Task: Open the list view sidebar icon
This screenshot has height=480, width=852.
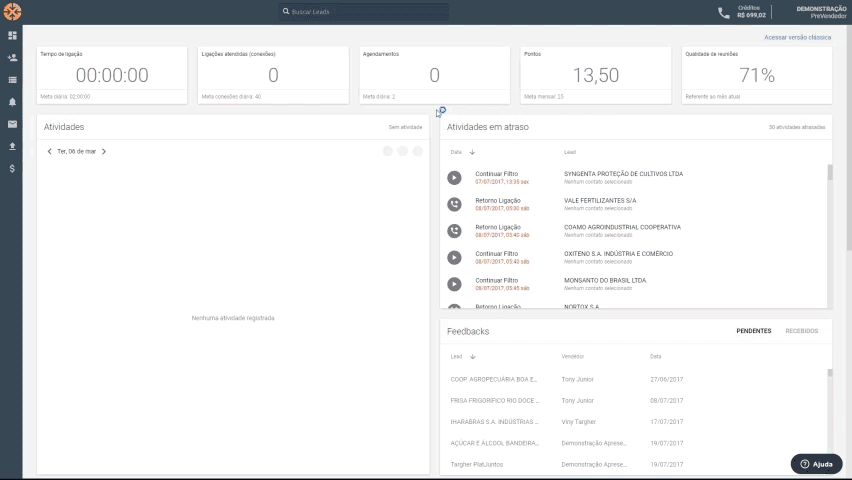Action: click(x=12, y=80)
